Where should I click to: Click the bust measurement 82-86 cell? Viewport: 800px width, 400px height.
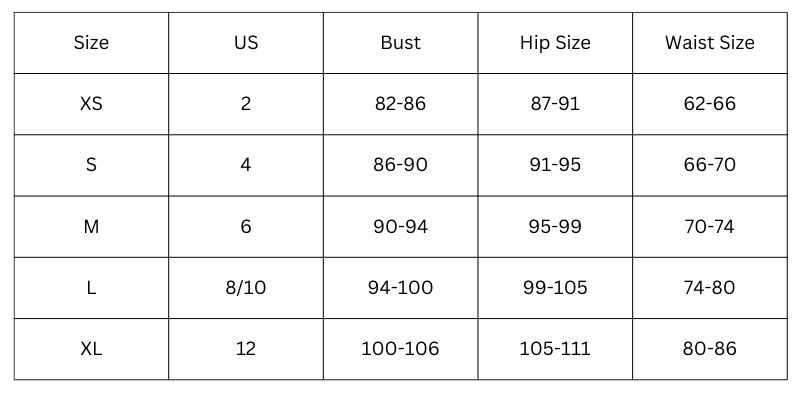(x=400, y=104)
